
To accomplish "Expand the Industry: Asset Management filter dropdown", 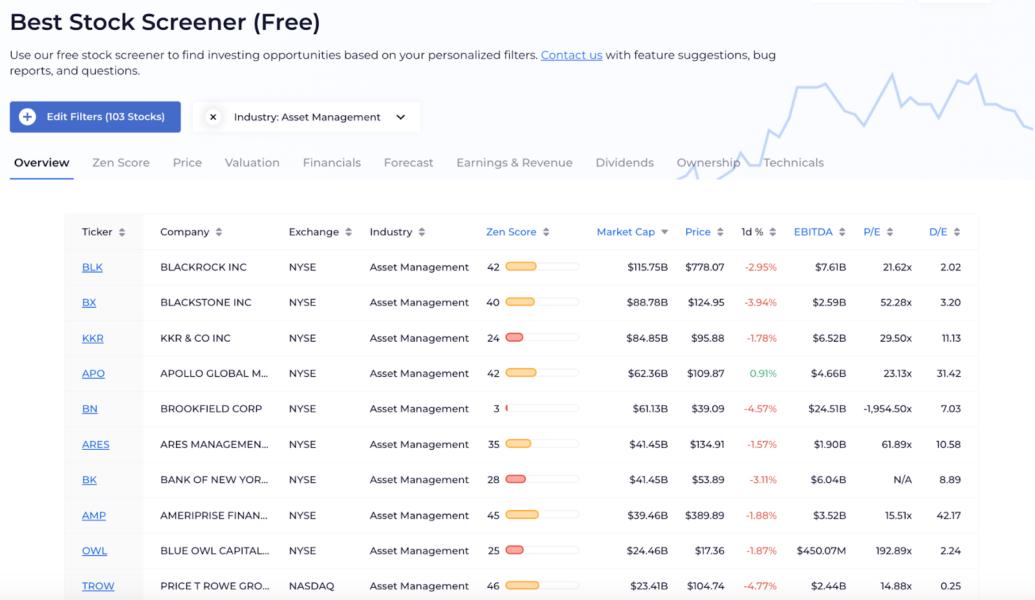I will (401, 117).
